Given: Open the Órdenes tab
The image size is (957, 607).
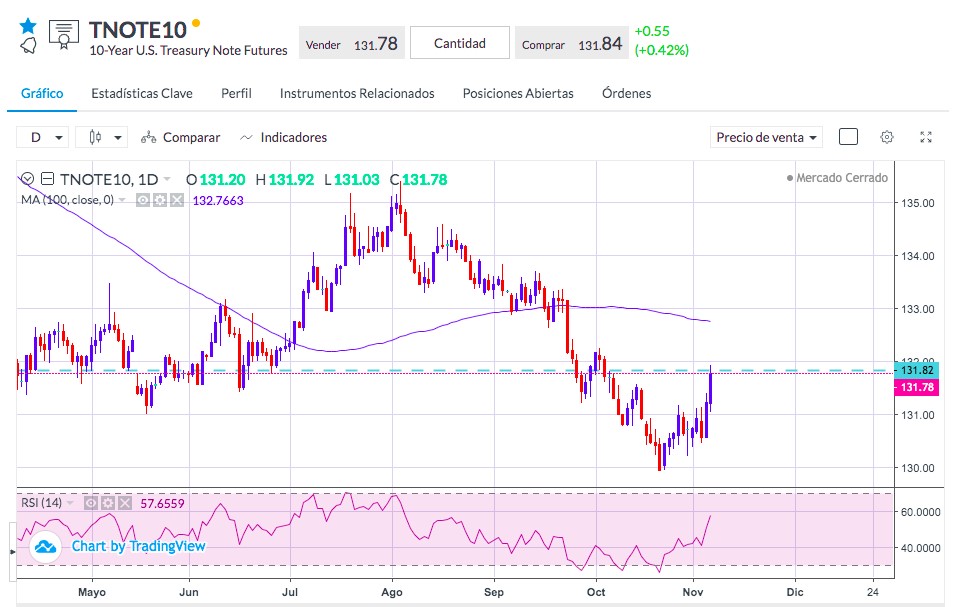Looking at the screenshot, I should pos(626,93).
